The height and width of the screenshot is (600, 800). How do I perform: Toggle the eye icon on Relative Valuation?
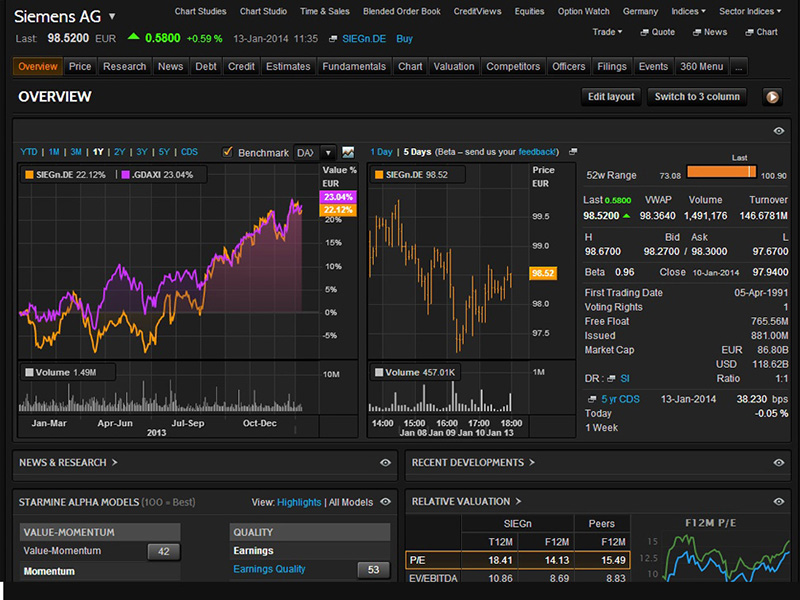coord(778,502)
